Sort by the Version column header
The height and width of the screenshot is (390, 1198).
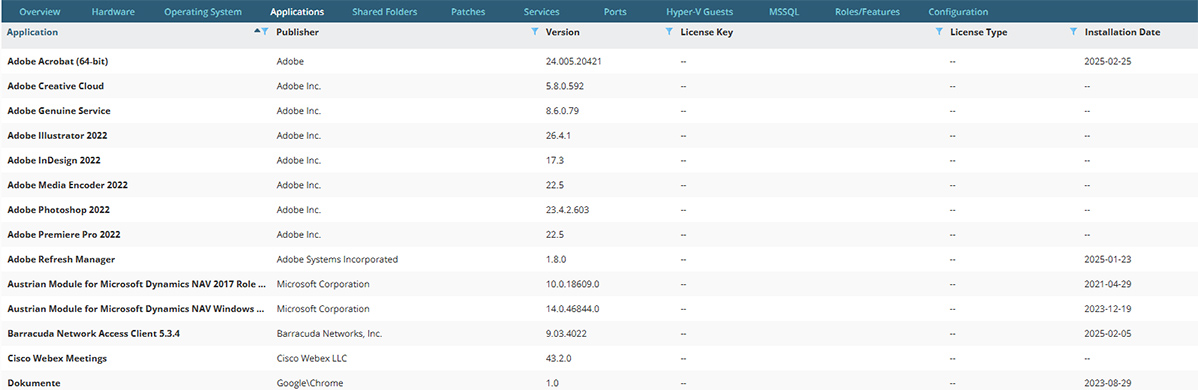click(562, 32)
